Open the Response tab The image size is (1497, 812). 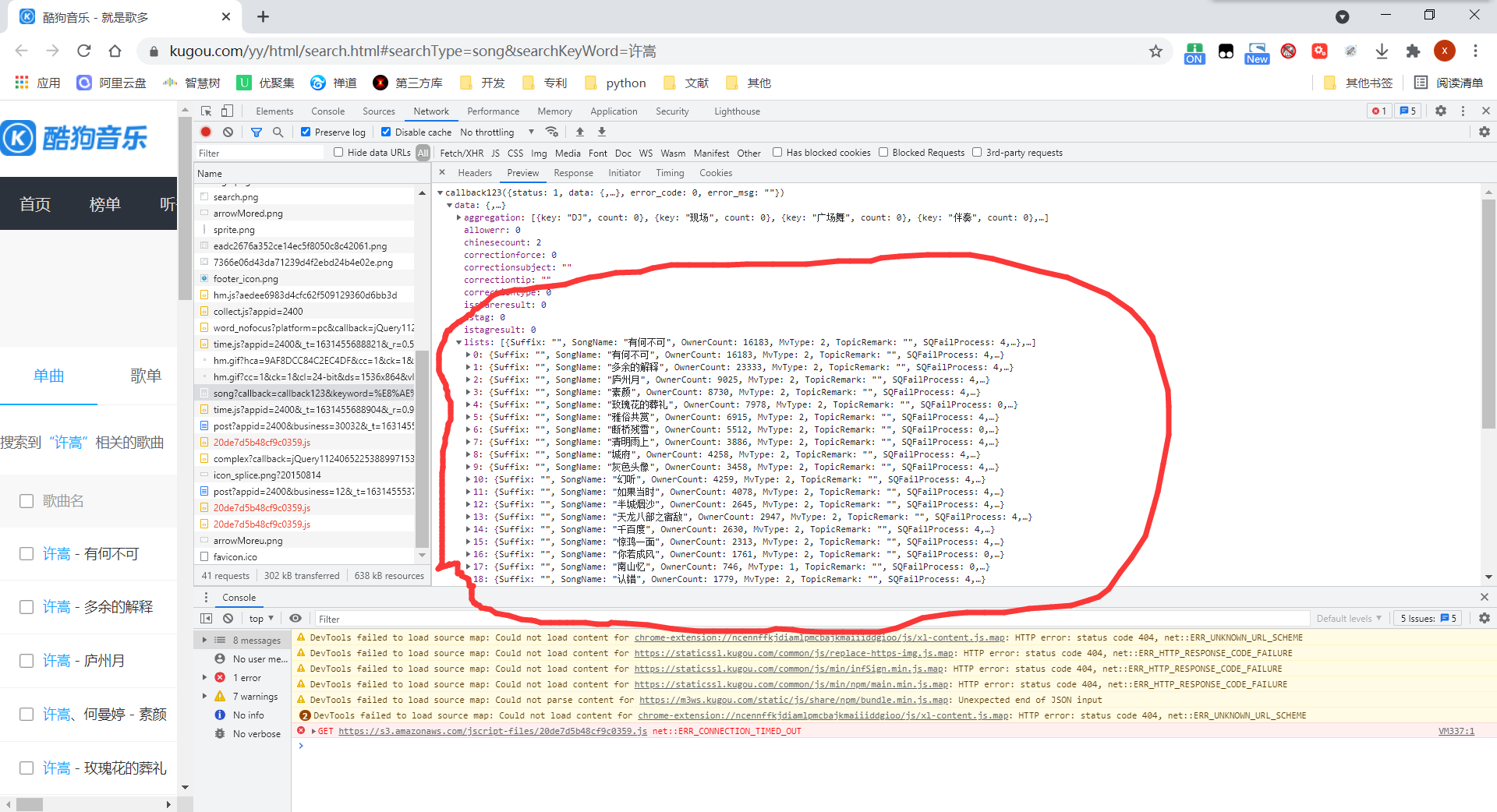point(573,172)
